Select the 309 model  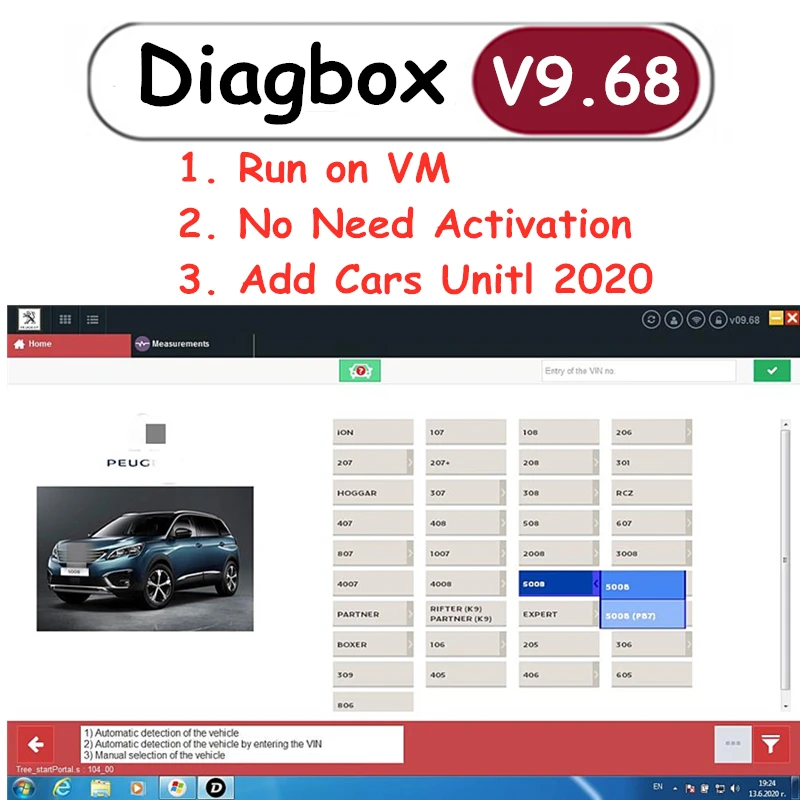pyautogui.click(x=373, y=674)
